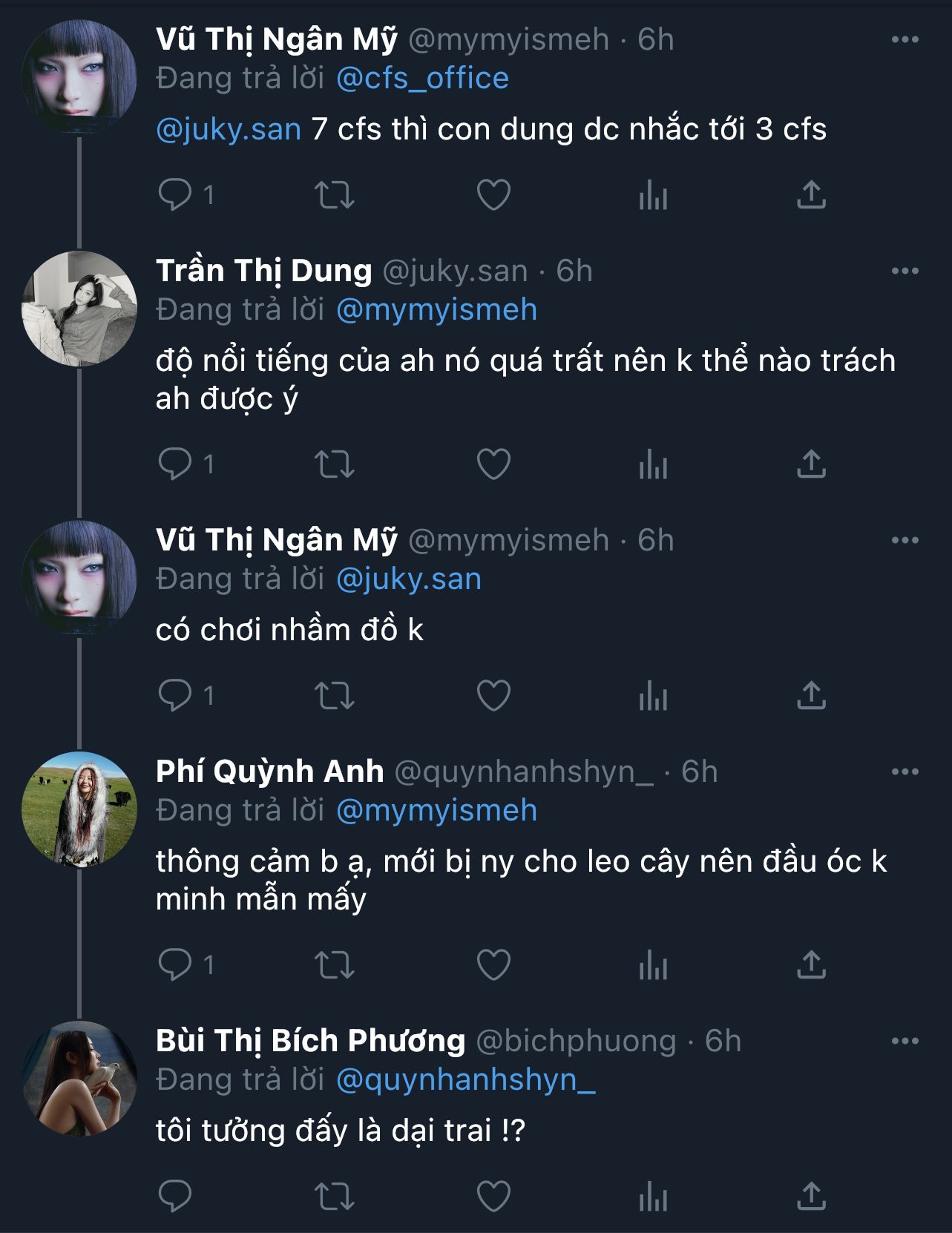Retweet Bùi Thị Bích Phương's tweet
This screenshot has width=952, height=1233.
point(334,1197)
